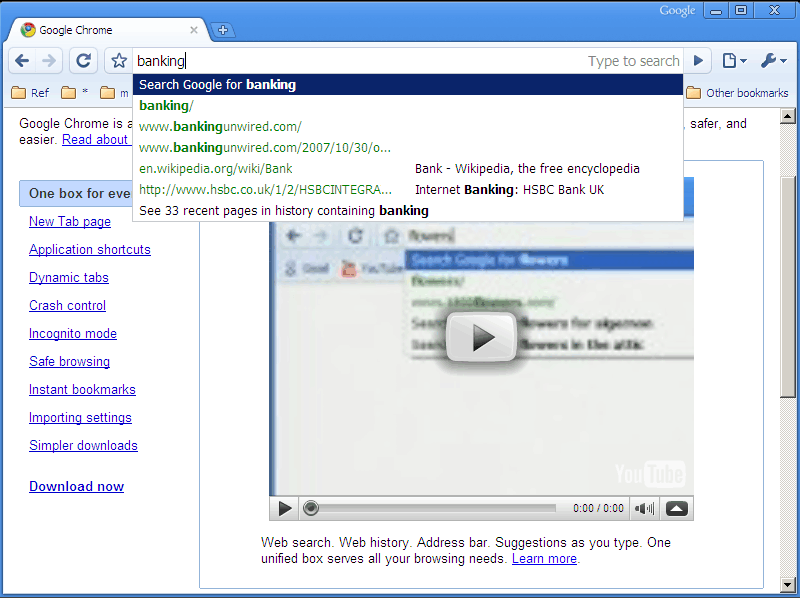Open the page control menu dropdown
The height and width of the screenshot is (598, 800).
[x=734, y=61]
